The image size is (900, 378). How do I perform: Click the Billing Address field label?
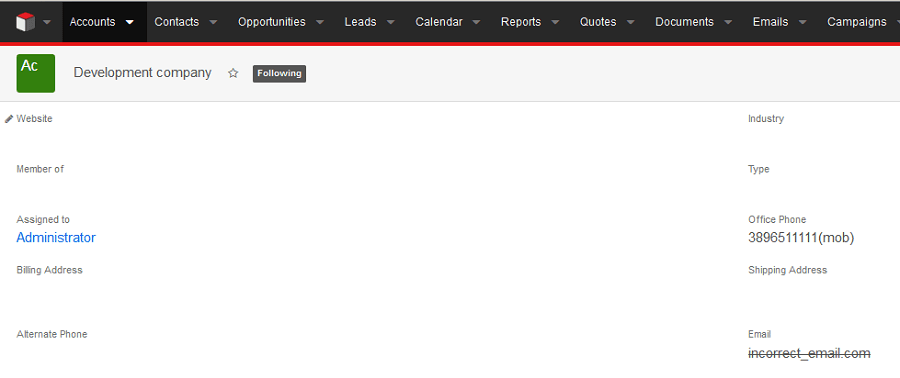point(49,270)
